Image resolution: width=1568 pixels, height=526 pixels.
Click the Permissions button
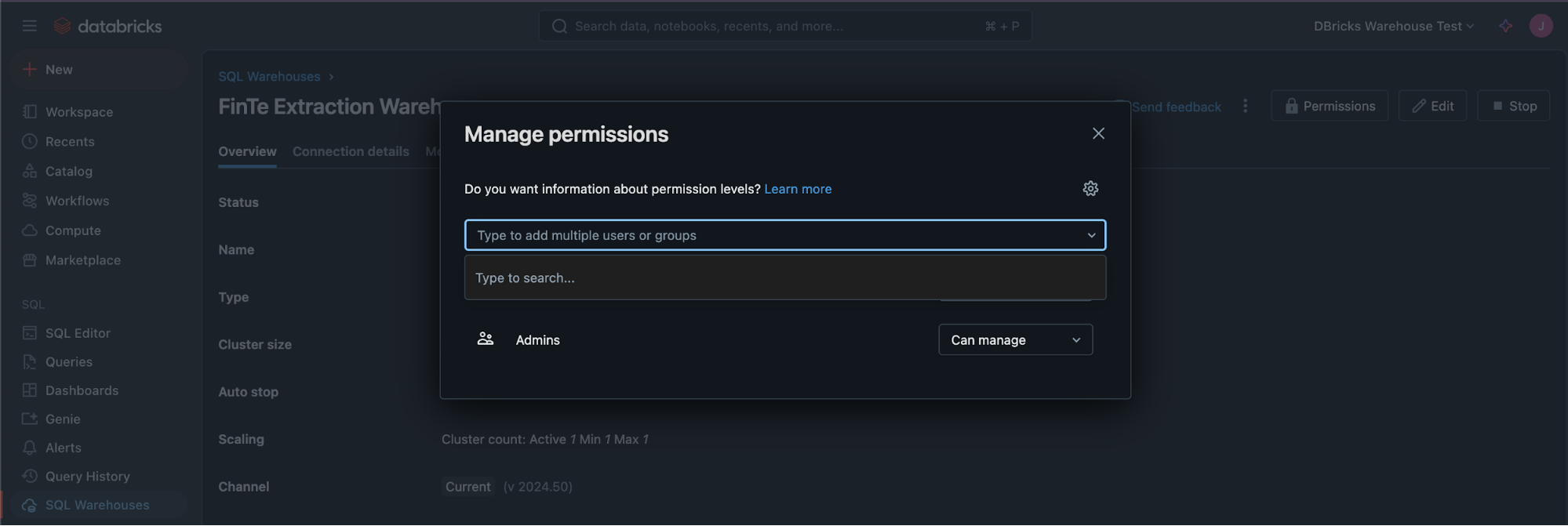tap(1330, 106)
